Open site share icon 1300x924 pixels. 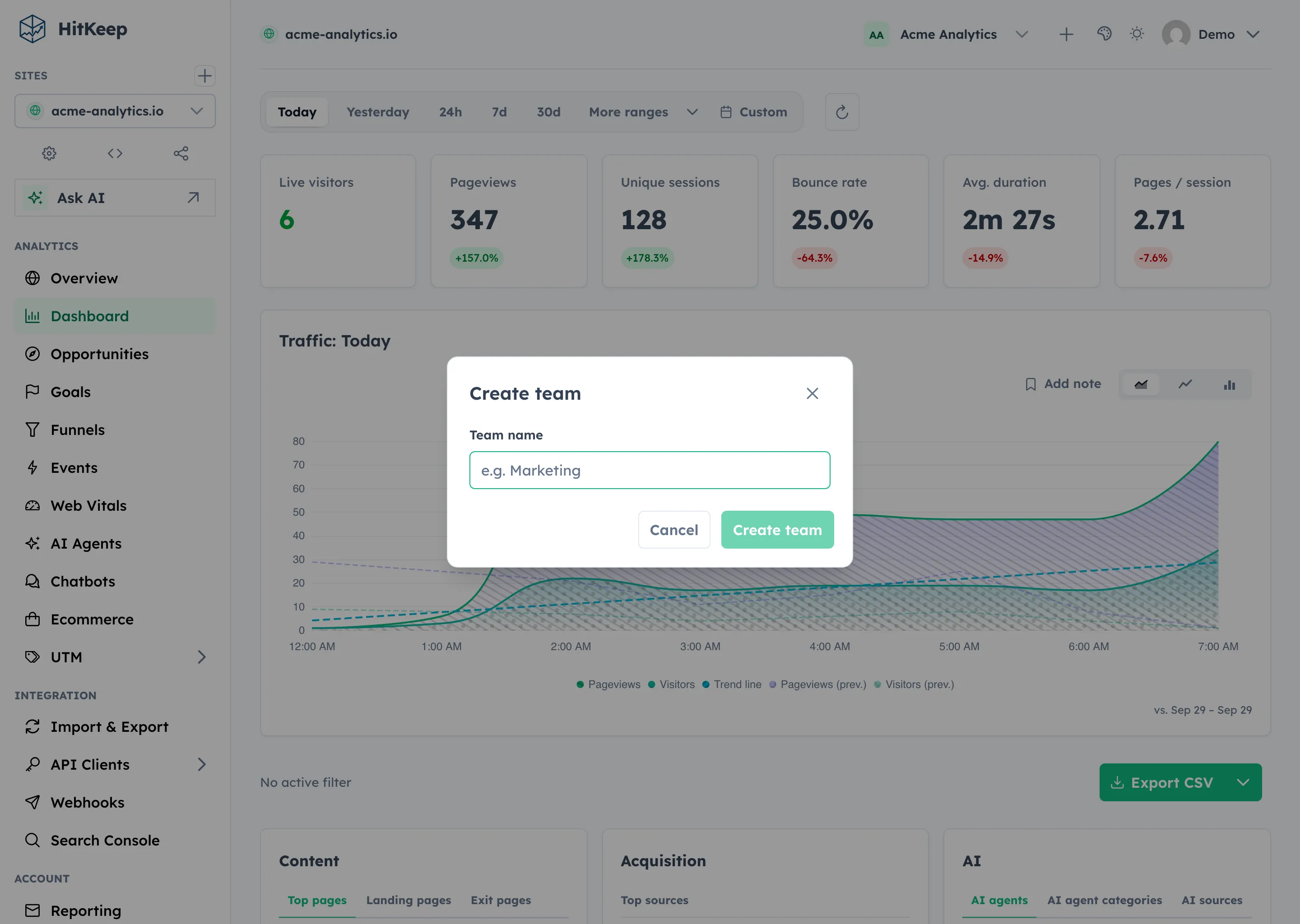click(181, 153)
